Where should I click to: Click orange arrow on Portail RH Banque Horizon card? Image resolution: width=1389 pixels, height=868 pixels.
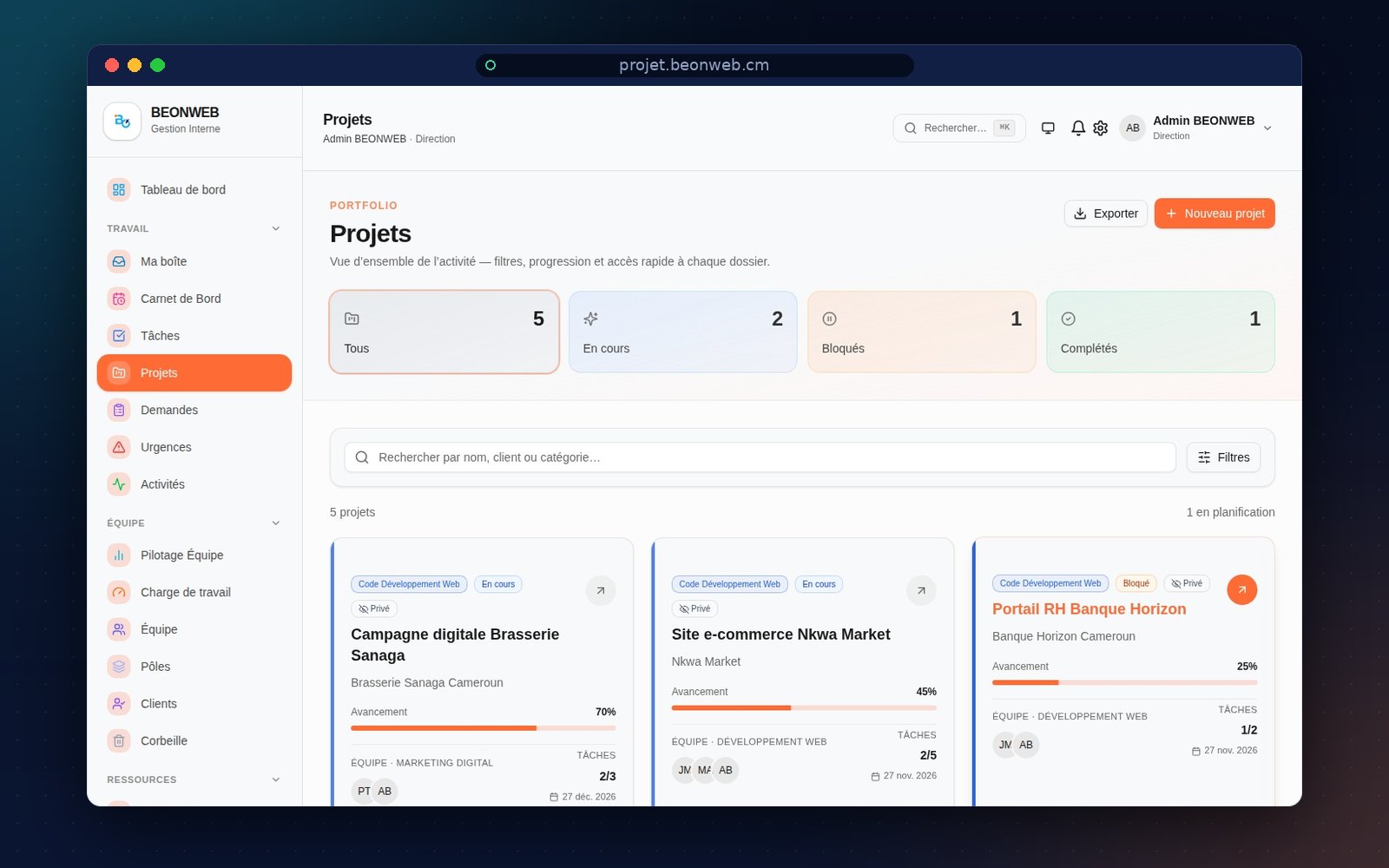click(1242, 589)
